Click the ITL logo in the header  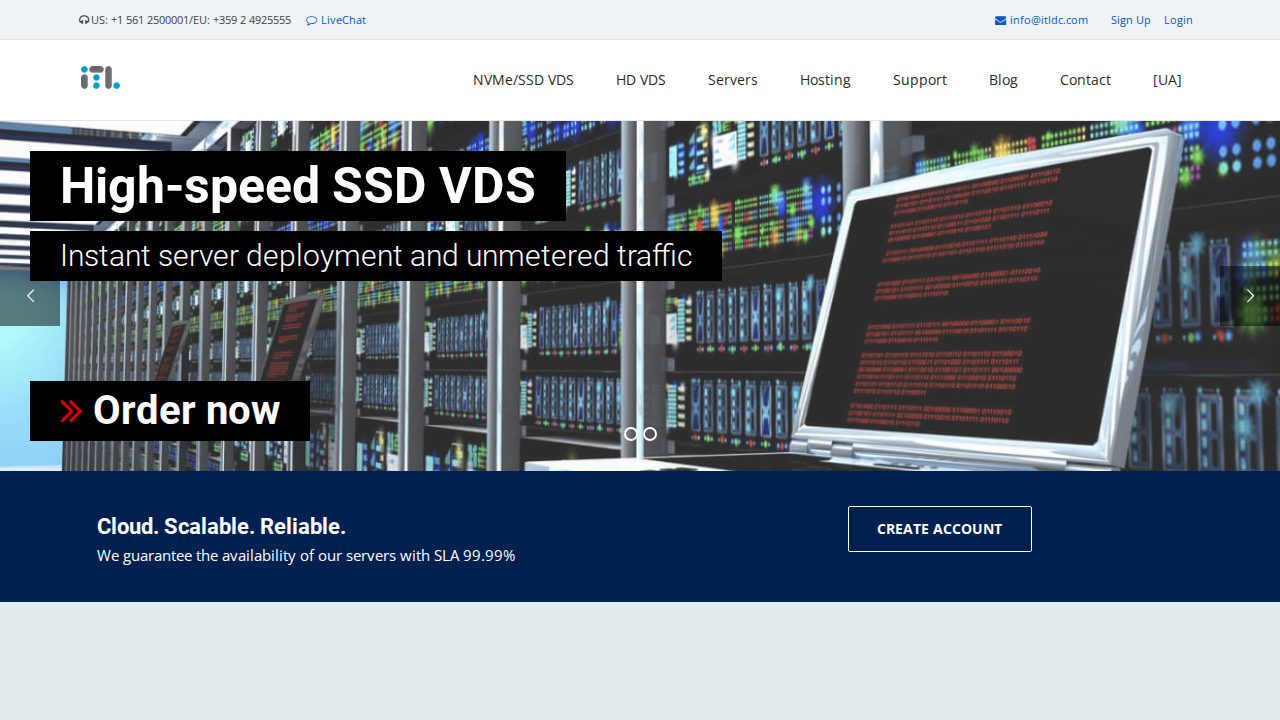(x=100, y=78)
